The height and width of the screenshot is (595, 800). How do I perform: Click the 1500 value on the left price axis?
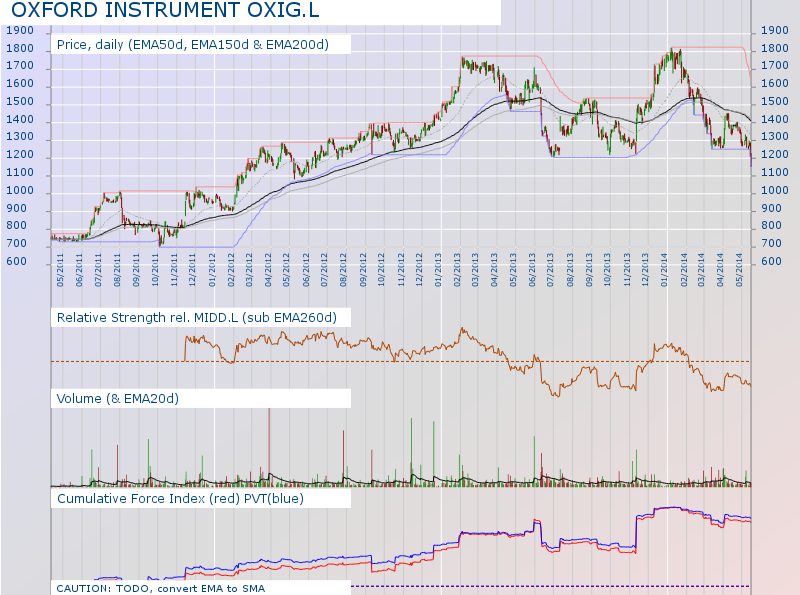19,102
